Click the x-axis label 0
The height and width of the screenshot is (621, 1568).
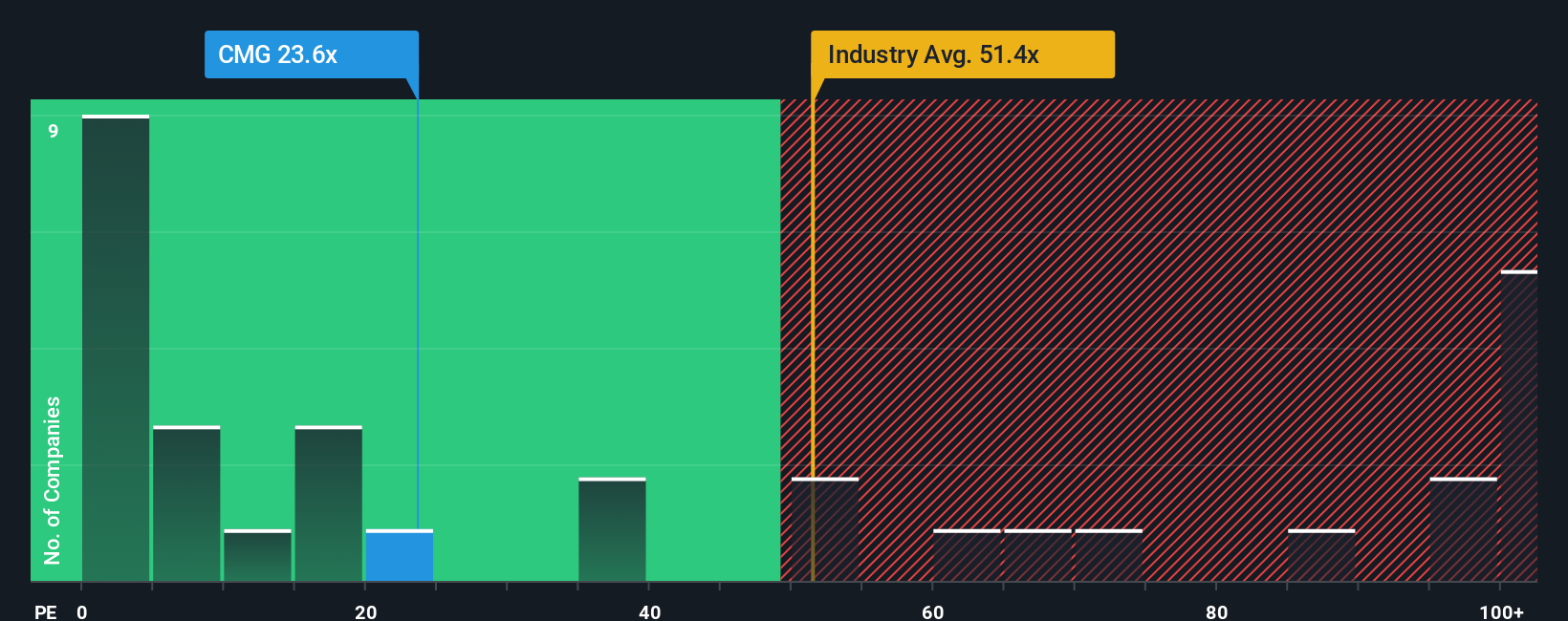coord(82,611)
